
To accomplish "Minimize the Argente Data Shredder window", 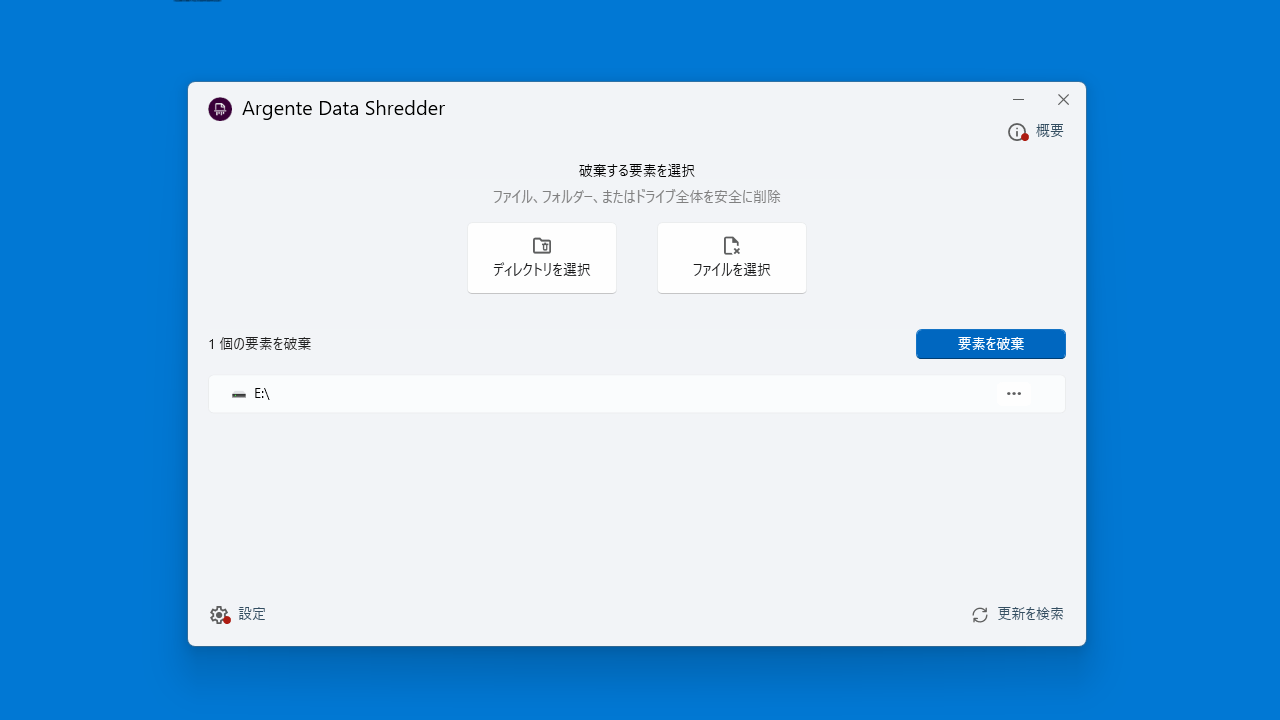I will tap(1019, 99).
